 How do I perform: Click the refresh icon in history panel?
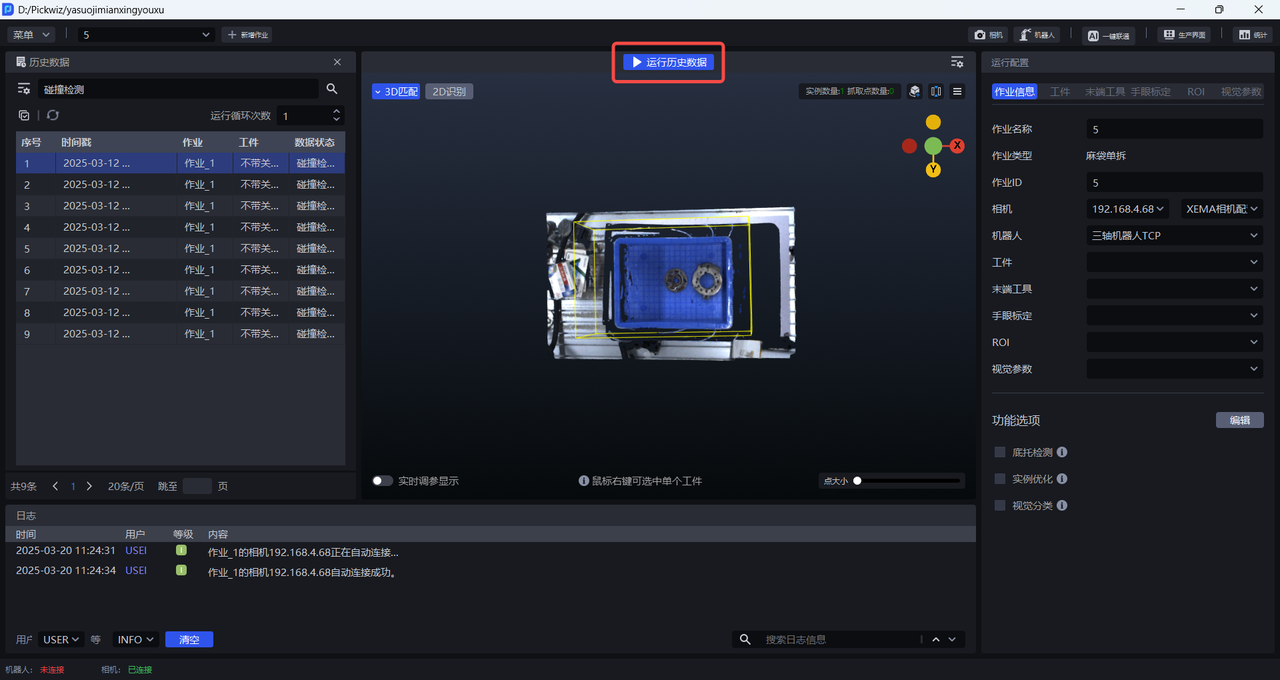tap(53, 116)
